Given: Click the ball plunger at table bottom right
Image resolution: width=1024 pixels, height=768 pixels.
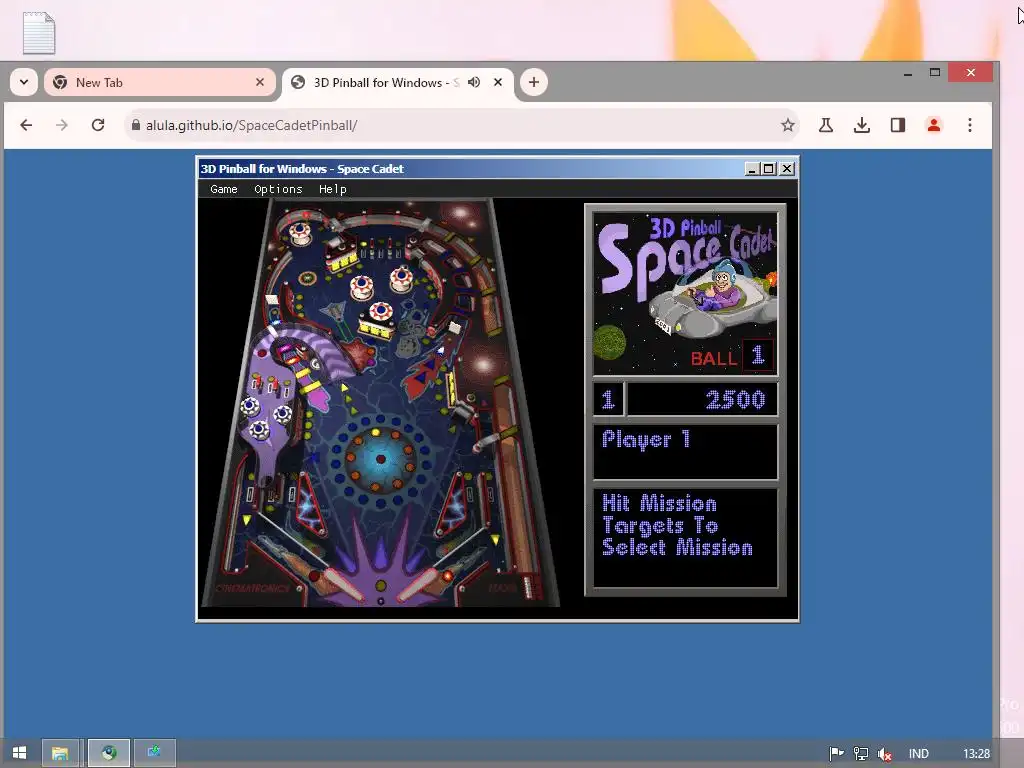Looking at the screenshot, I should coord(529,586).
